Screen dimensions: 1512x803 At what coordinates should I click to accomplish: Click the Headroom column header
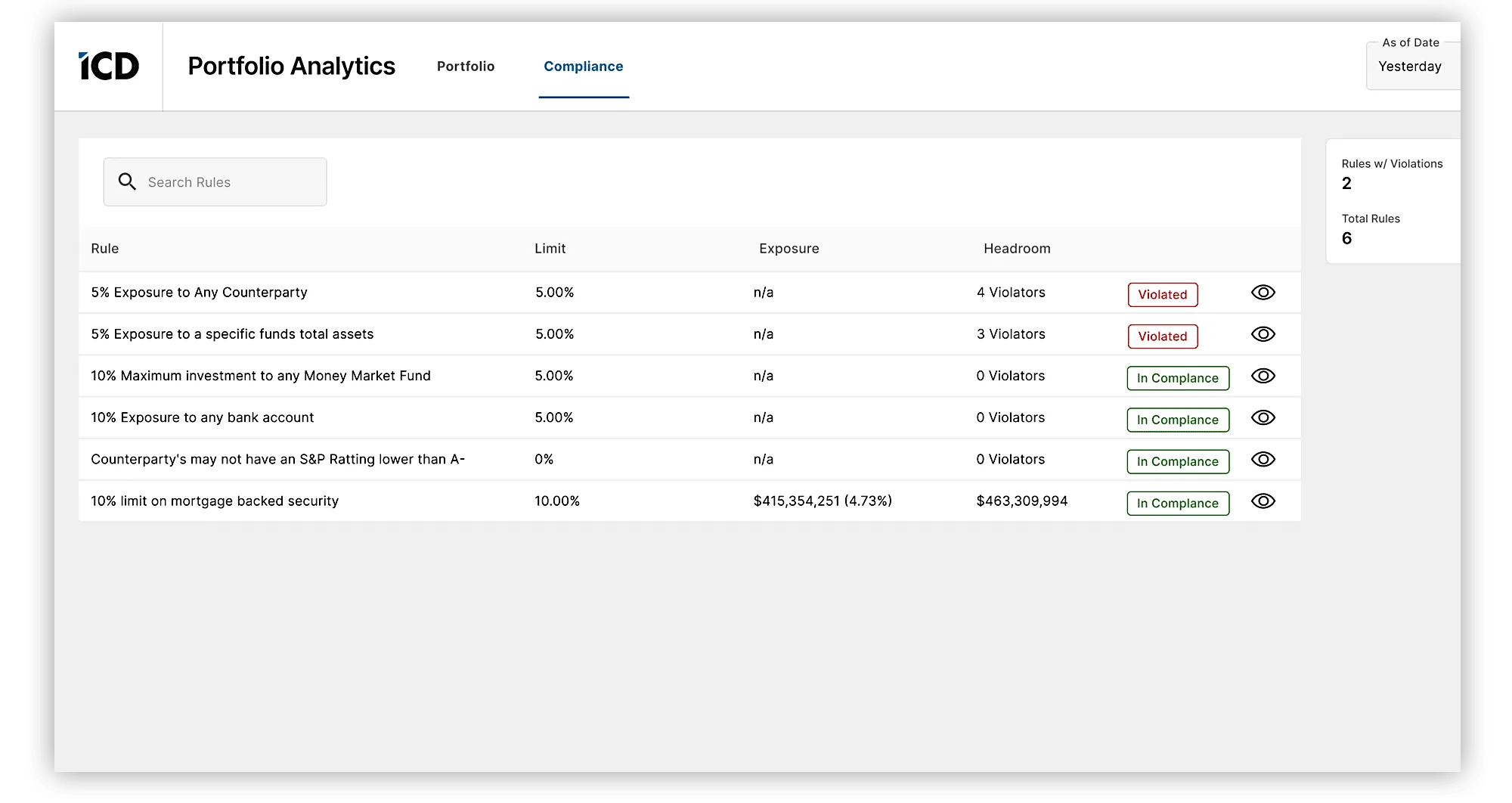click(x=1016, y=249)
